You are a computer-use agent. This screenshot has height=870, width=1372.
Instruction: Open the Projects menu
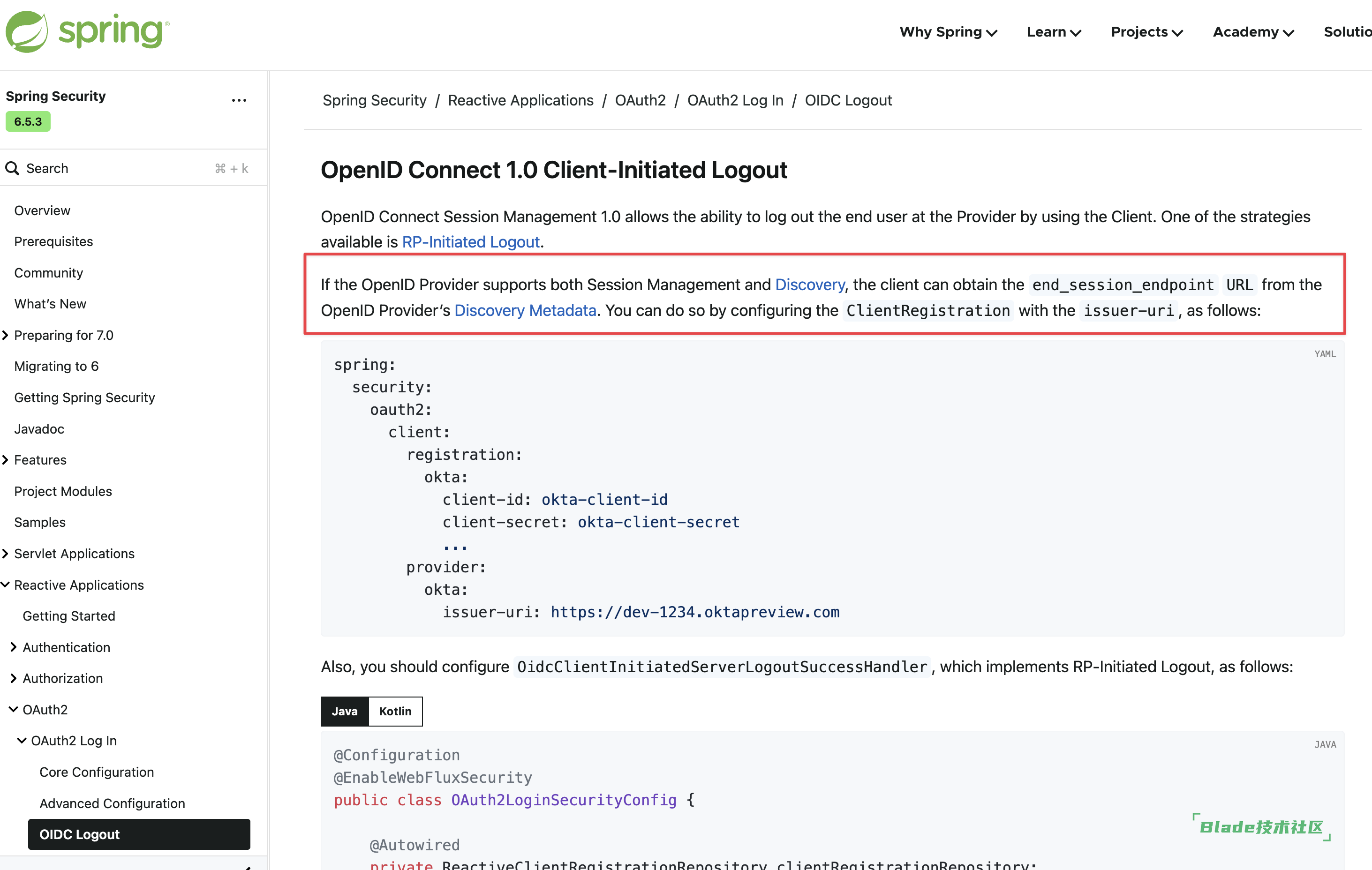[x=1147, y=32]
